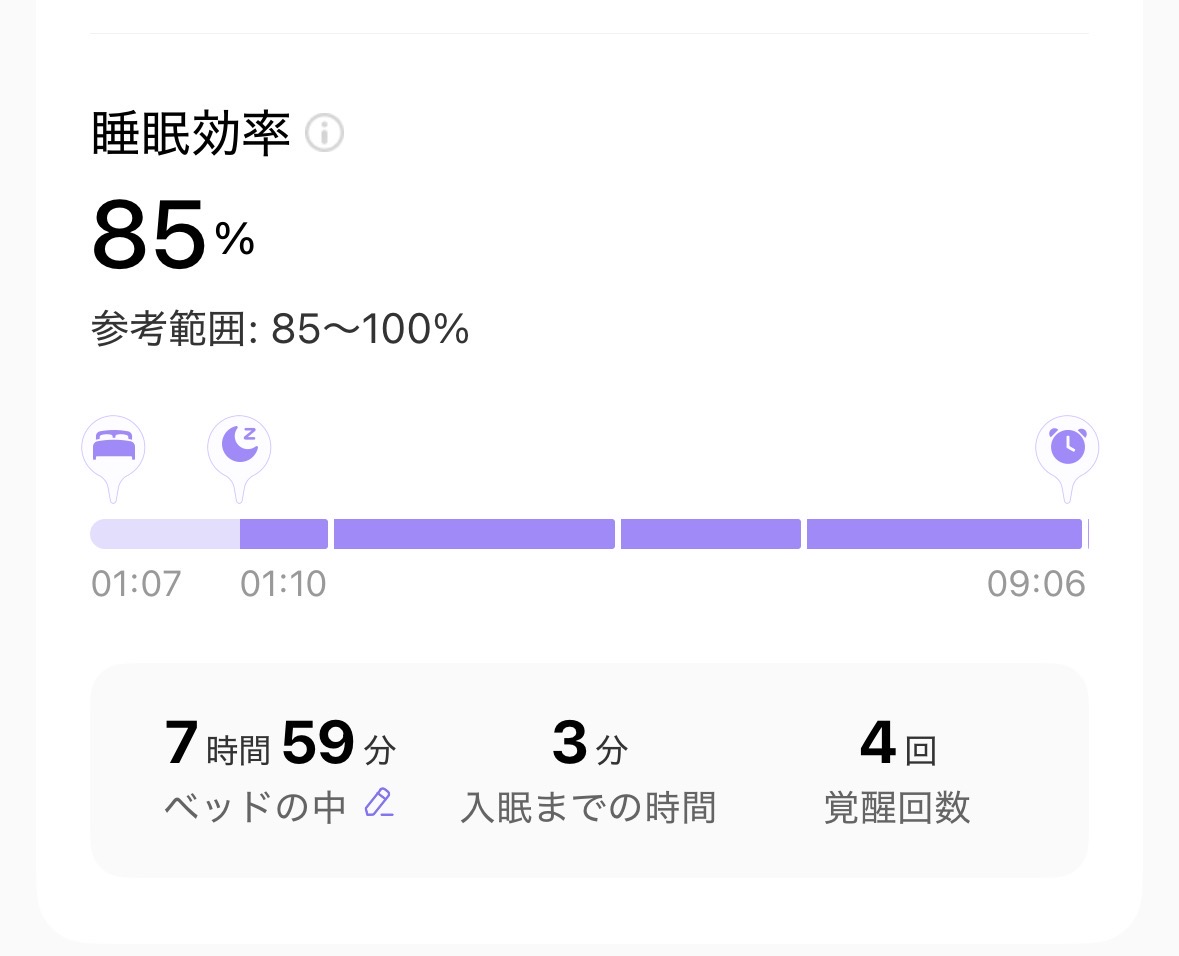Tap the alarm clock wake-up marker icon
Viewport: 1179px width, 956px height.
pyautogui.click(x=1067, y=458)
